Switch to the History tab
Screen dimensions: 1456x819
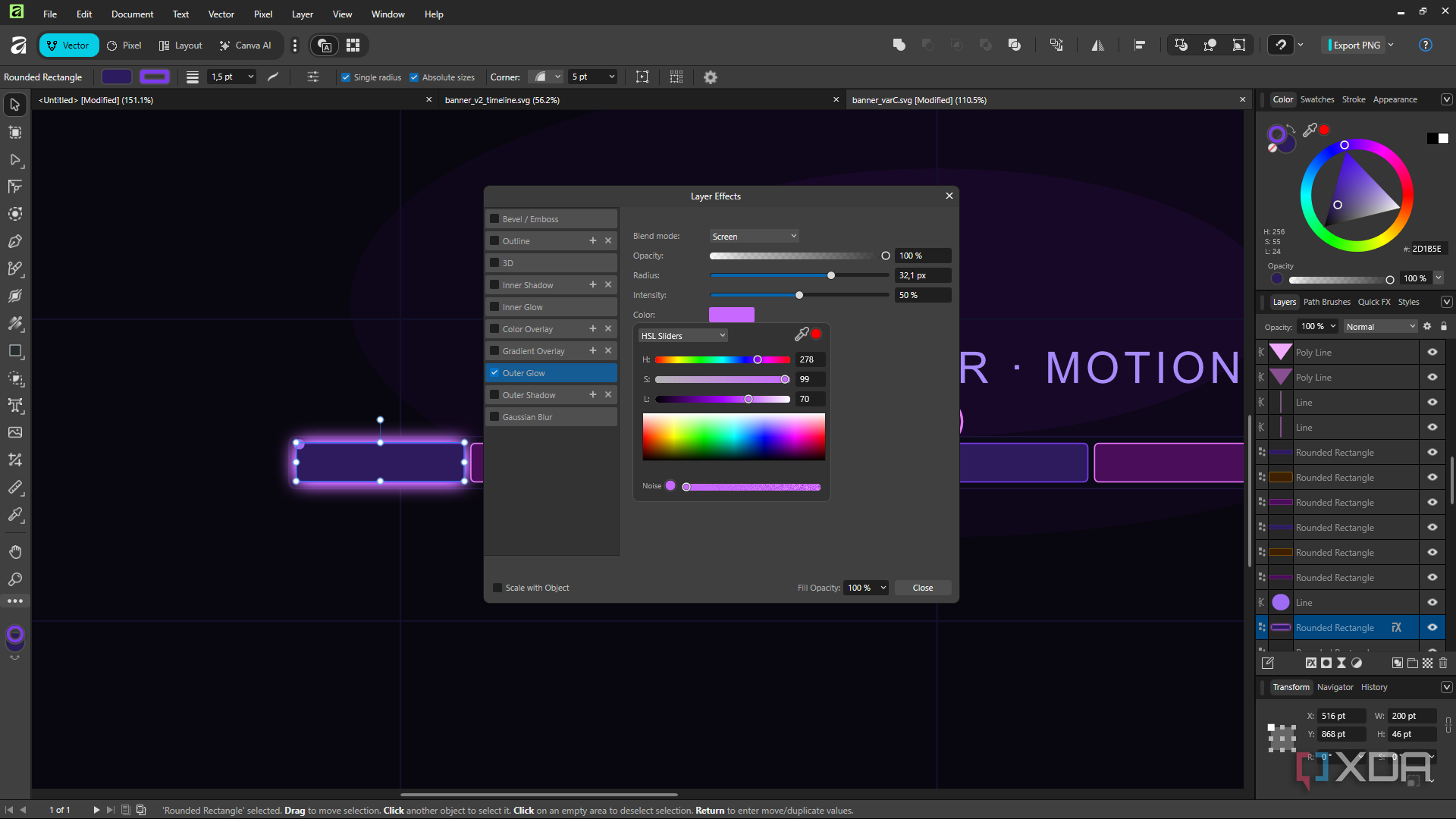(1374, 687)
